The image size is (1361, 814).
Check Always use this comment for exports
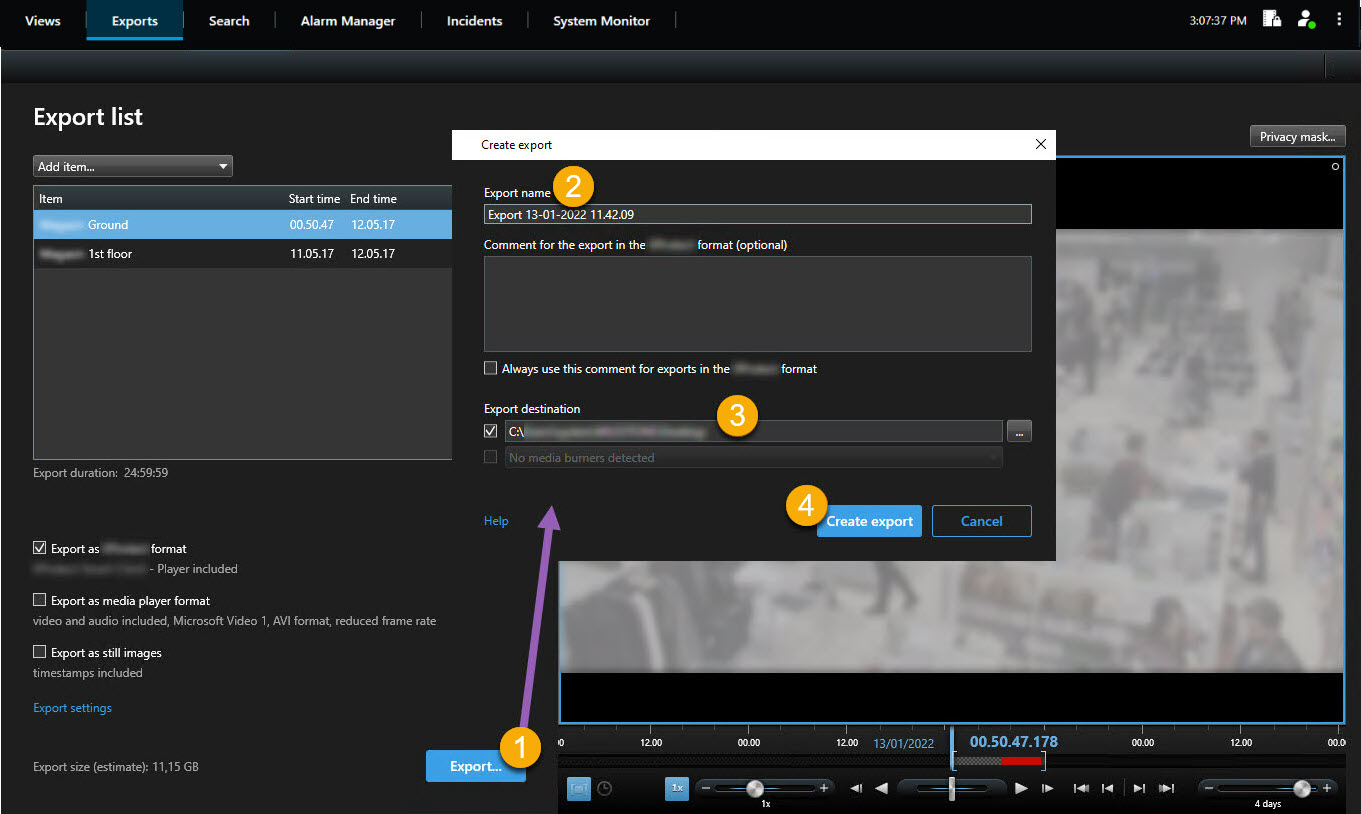(x=490, y=368)
